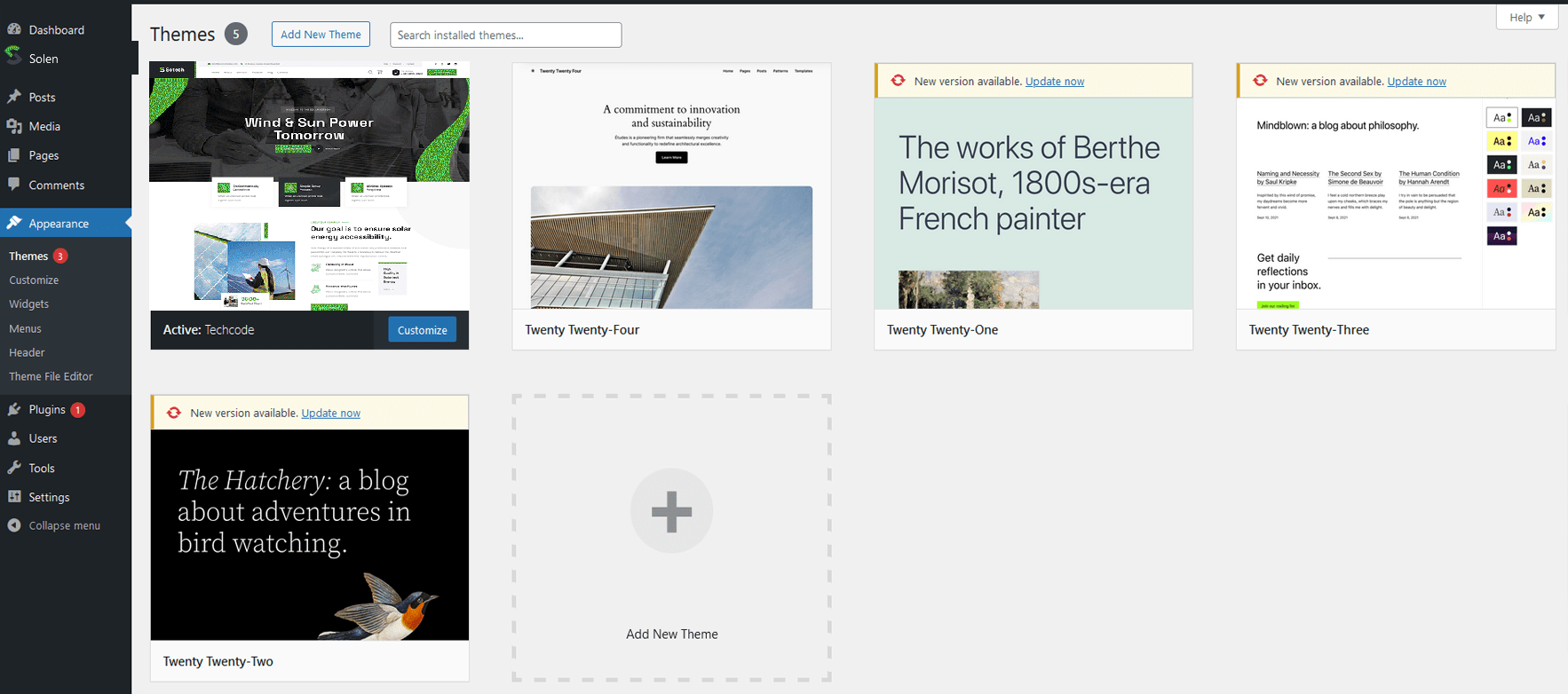1568x694 pixels.
Task: Click the Collapse menu label
Action: tap(64, 525)
